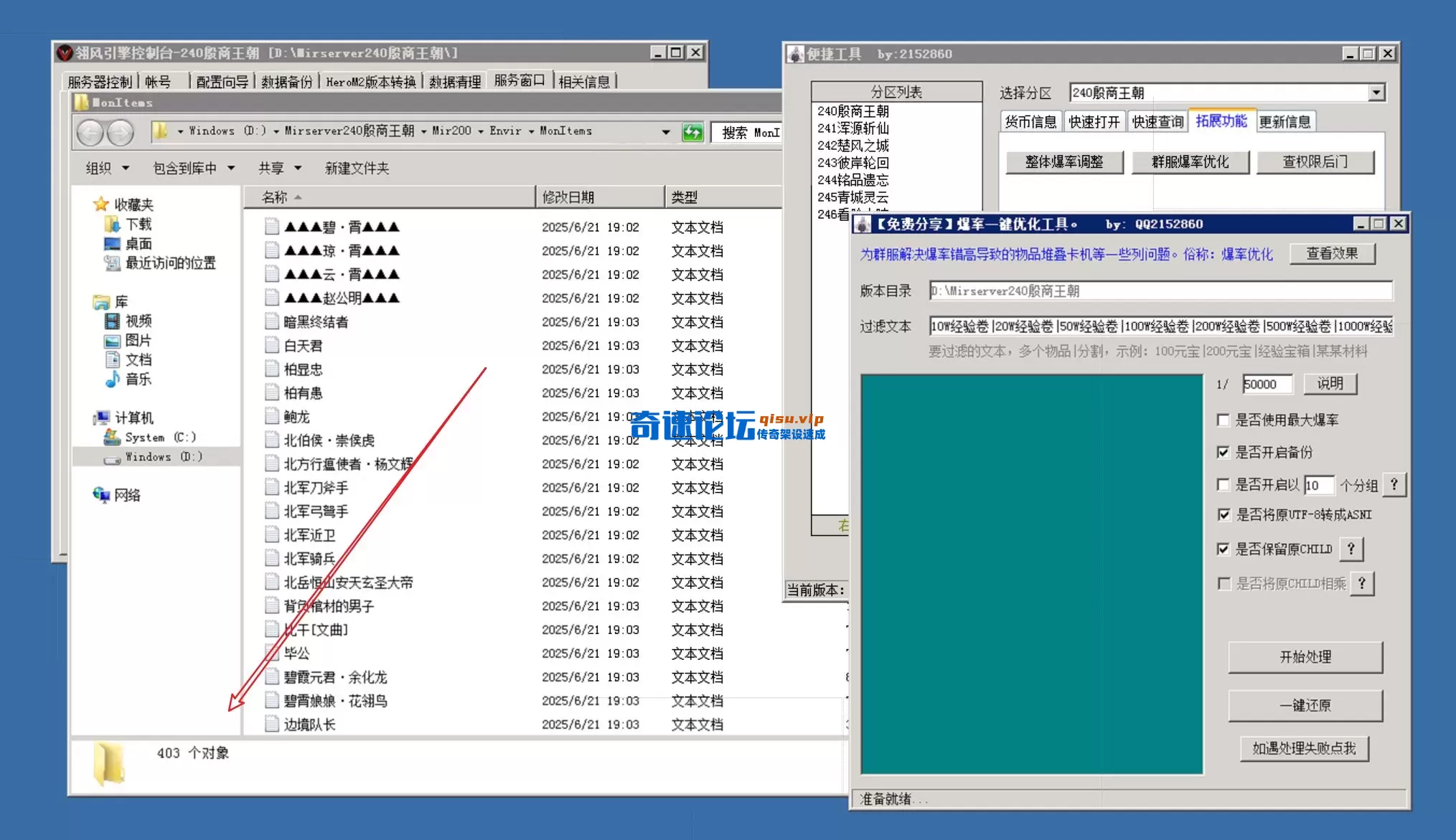Click the refresh icon beside the address bar
Screen dimensions: 1456x840
[691, 132]
